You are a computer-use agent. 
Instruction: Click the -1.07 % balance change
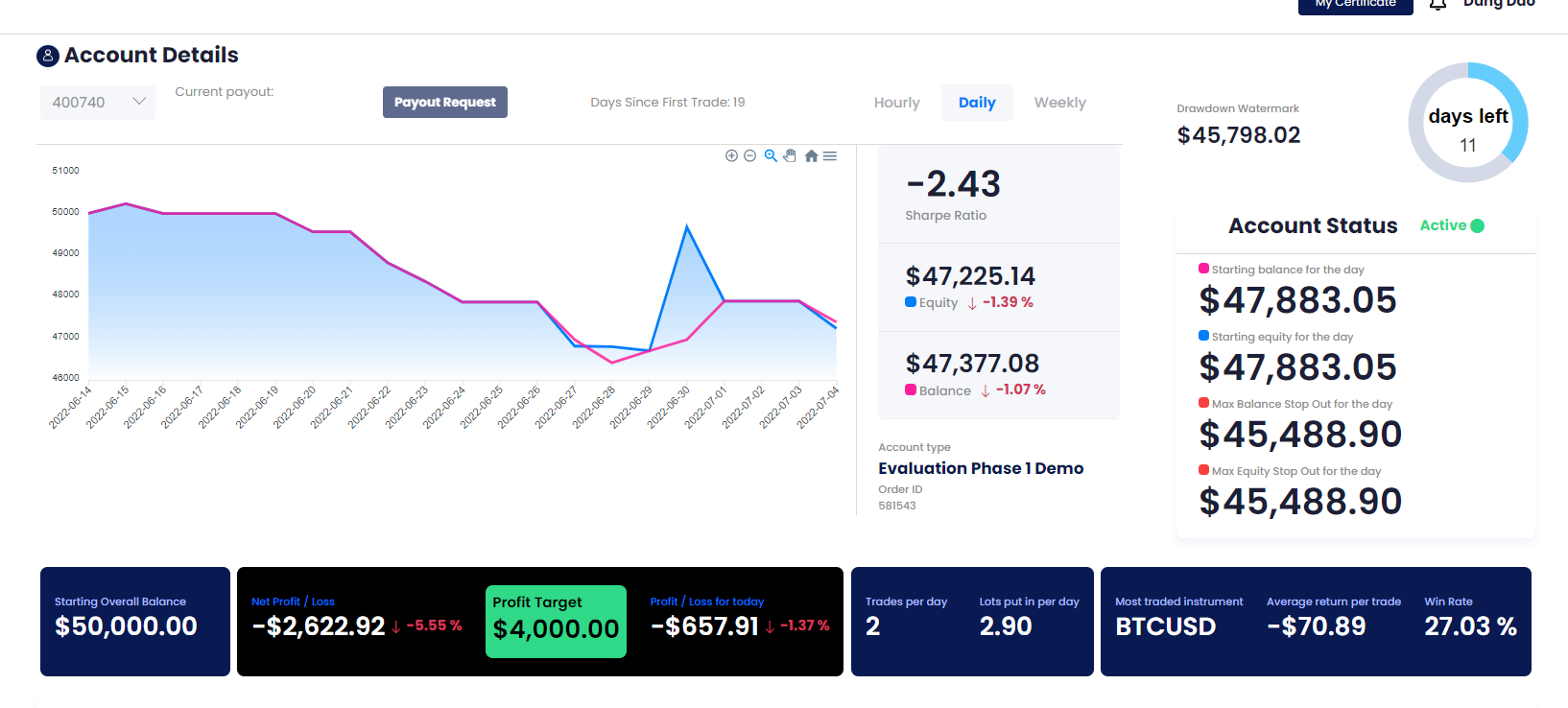coord(1021,389)
